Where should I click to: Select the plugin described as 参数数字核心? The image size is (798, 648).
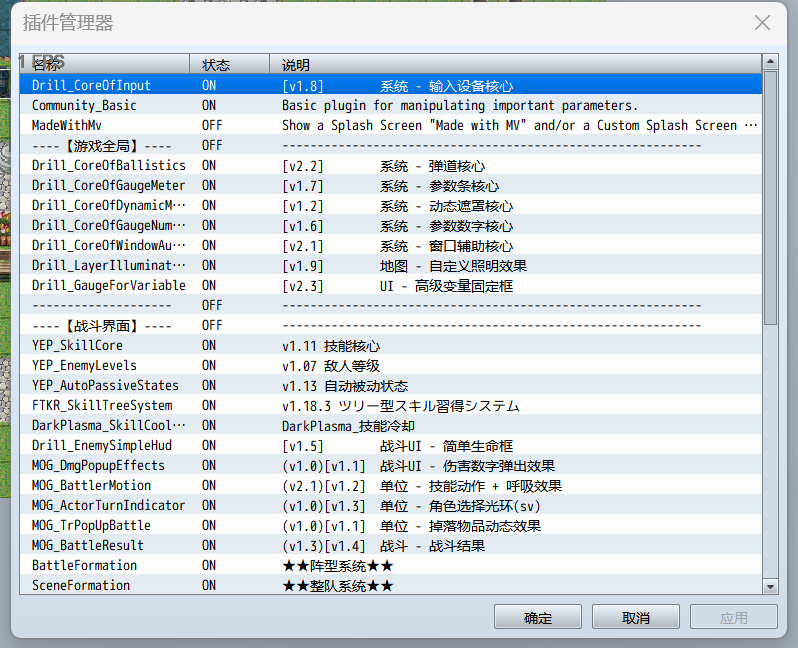391,225
